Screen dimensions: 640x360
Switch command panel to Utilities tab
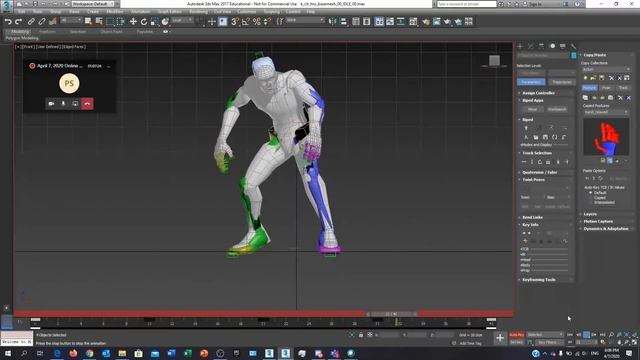(x=573, y=46)
